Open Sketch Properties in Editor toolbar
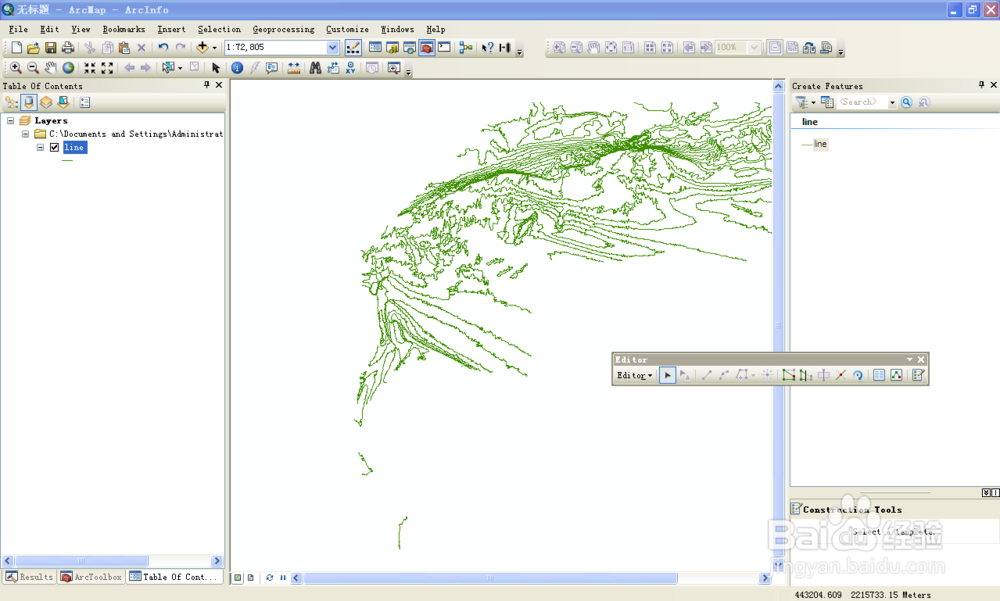The height and width of the screenshot is (601, 1000). [x=896, y=375]
